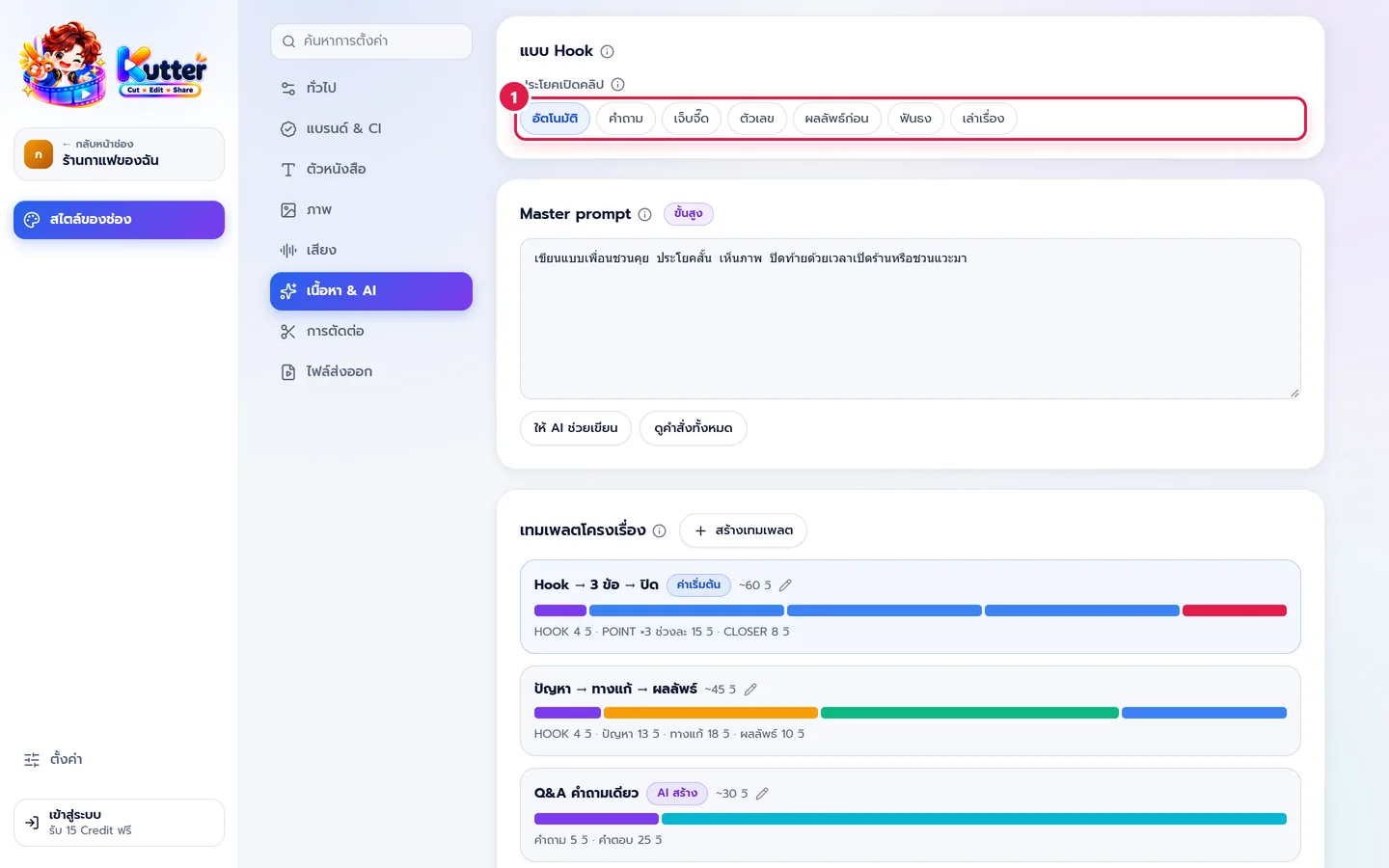Click into the Master prompt text area

(911, 319)
